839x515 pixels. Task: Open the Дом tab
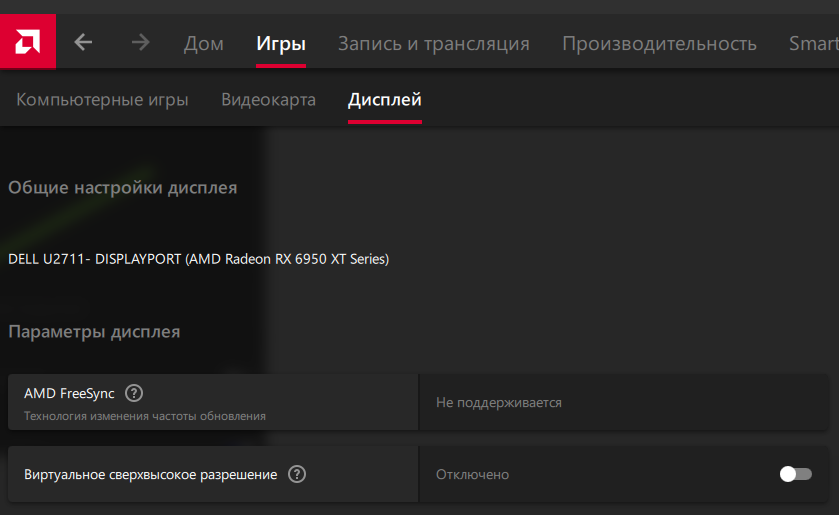203,43
